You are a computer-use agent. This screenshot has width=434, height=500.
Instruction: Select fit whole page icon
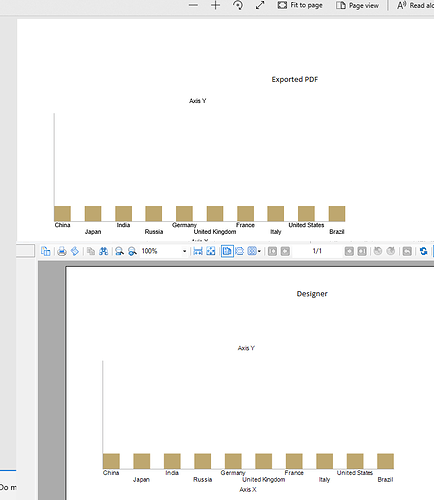pos(211,251)
